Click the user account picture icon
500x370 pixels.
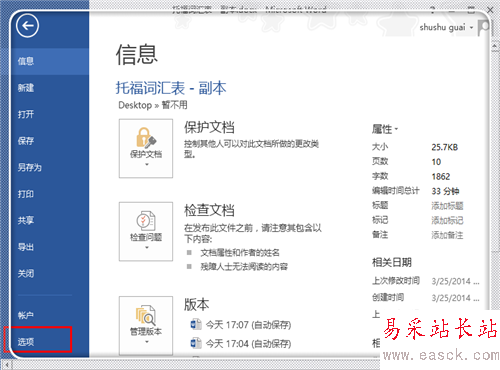[x=483, y=28]
